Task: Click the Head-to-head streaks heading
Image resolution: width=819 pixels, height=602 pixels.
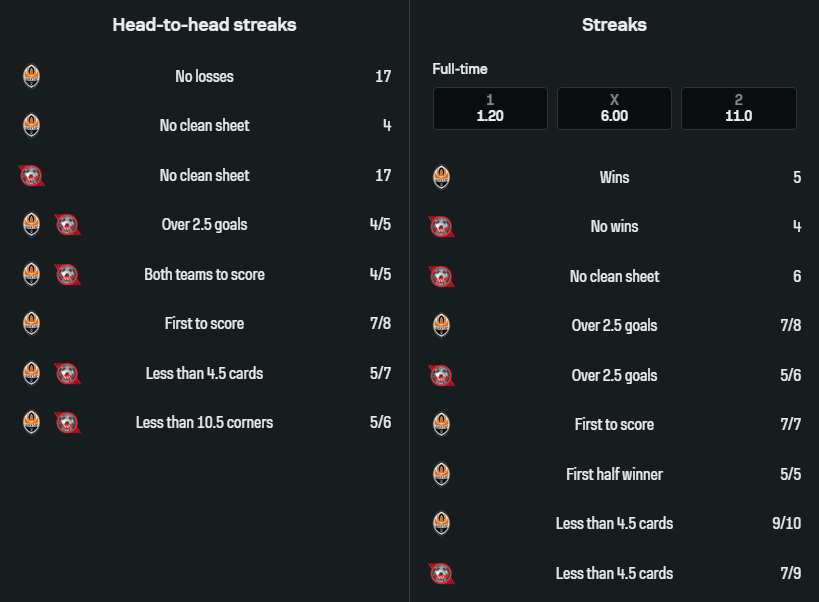Action: pos(204,25)
